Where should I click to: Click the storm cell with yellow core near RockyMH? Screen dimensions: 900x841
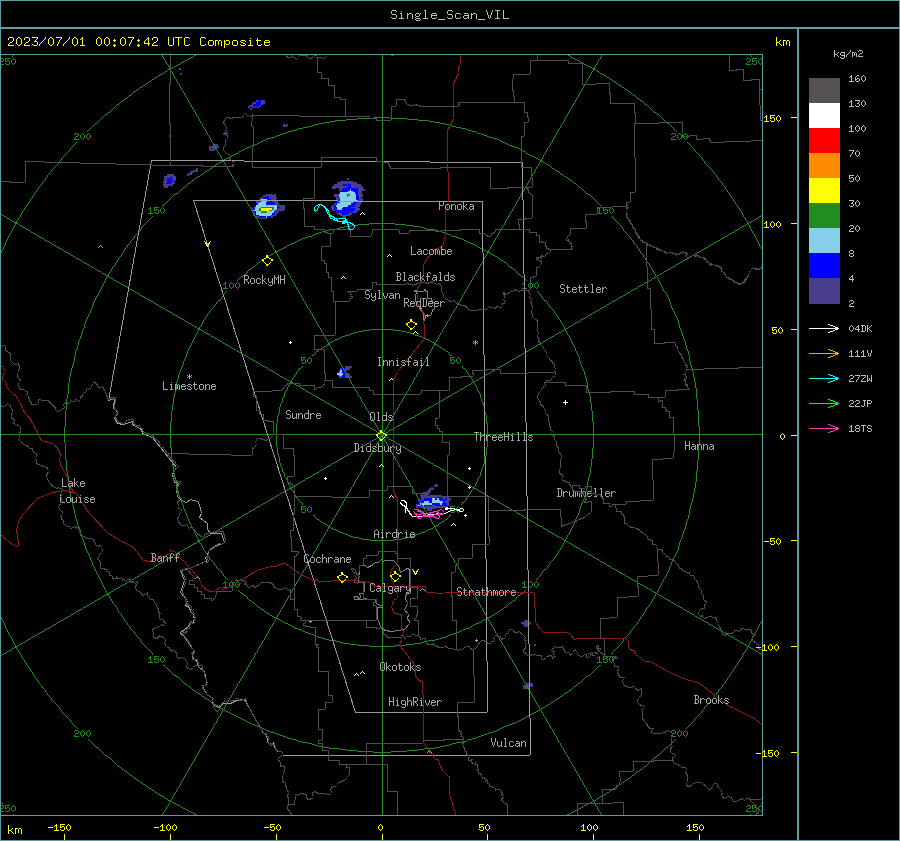267,207
